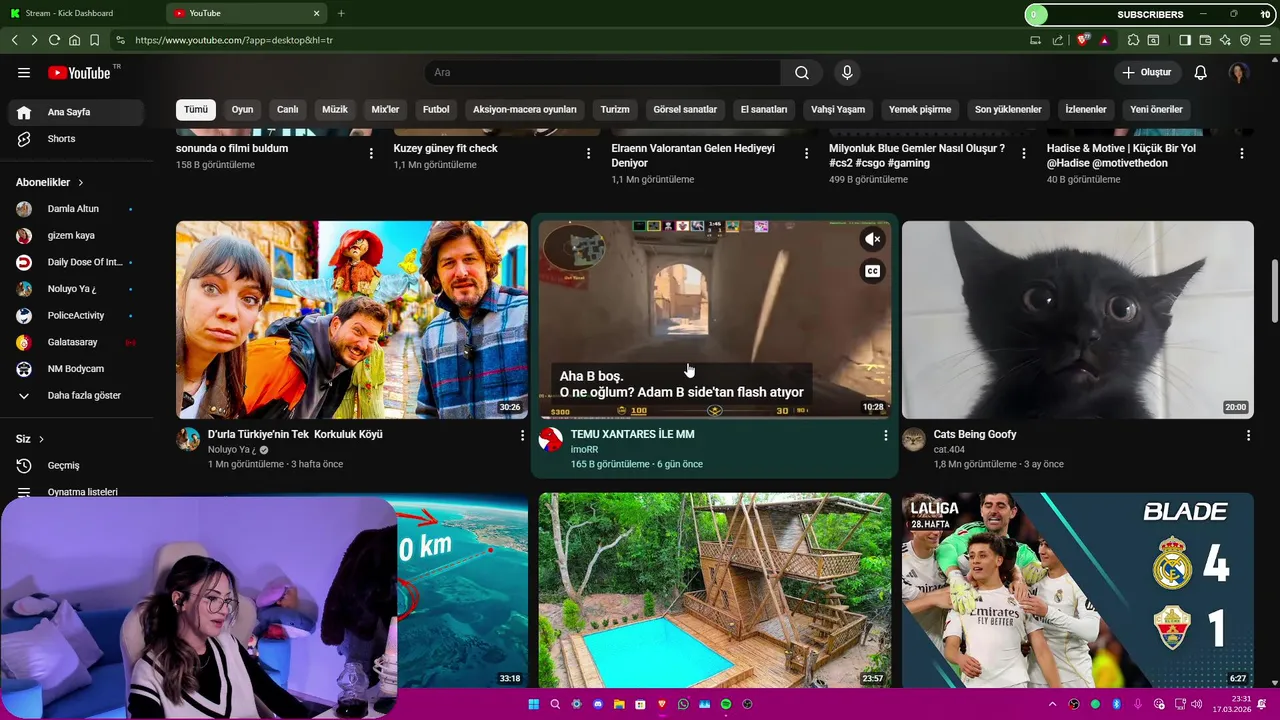Open the browser main menu
Viewport: 1280px width, 720px height.
tap(1265, 40)
